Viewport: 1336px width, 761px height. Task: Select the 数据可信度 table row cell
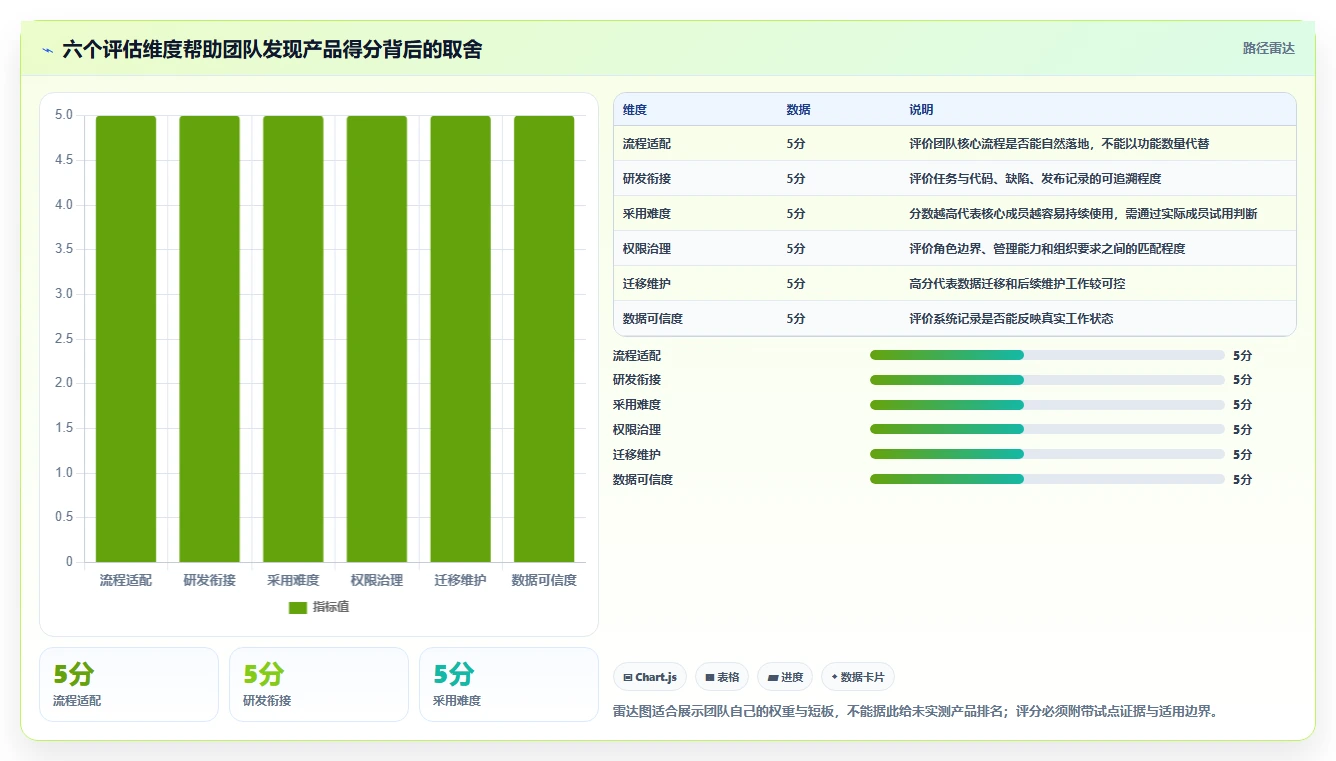(653, 319)
